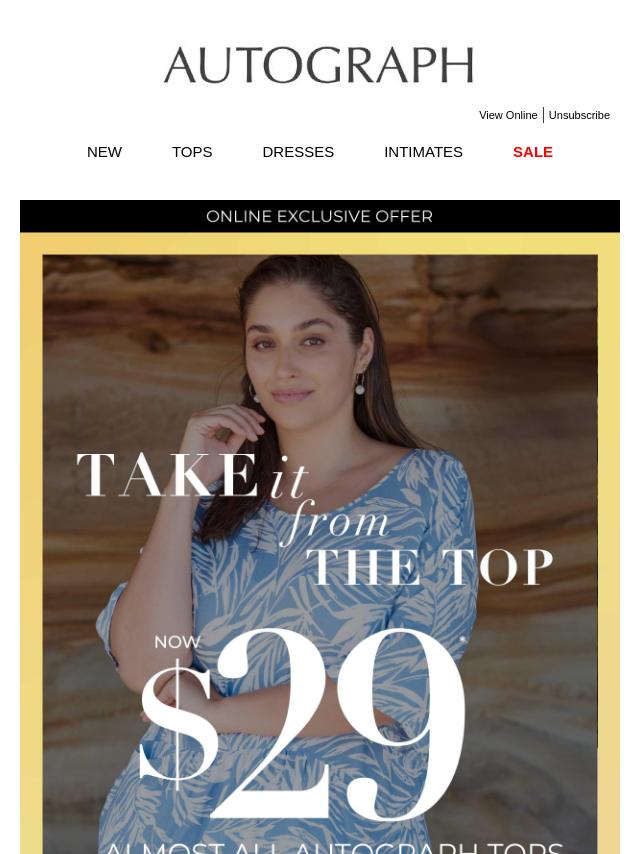Click 'THE TOP' headline text
This screenshot has width=640, height=854.
(429, 566)
